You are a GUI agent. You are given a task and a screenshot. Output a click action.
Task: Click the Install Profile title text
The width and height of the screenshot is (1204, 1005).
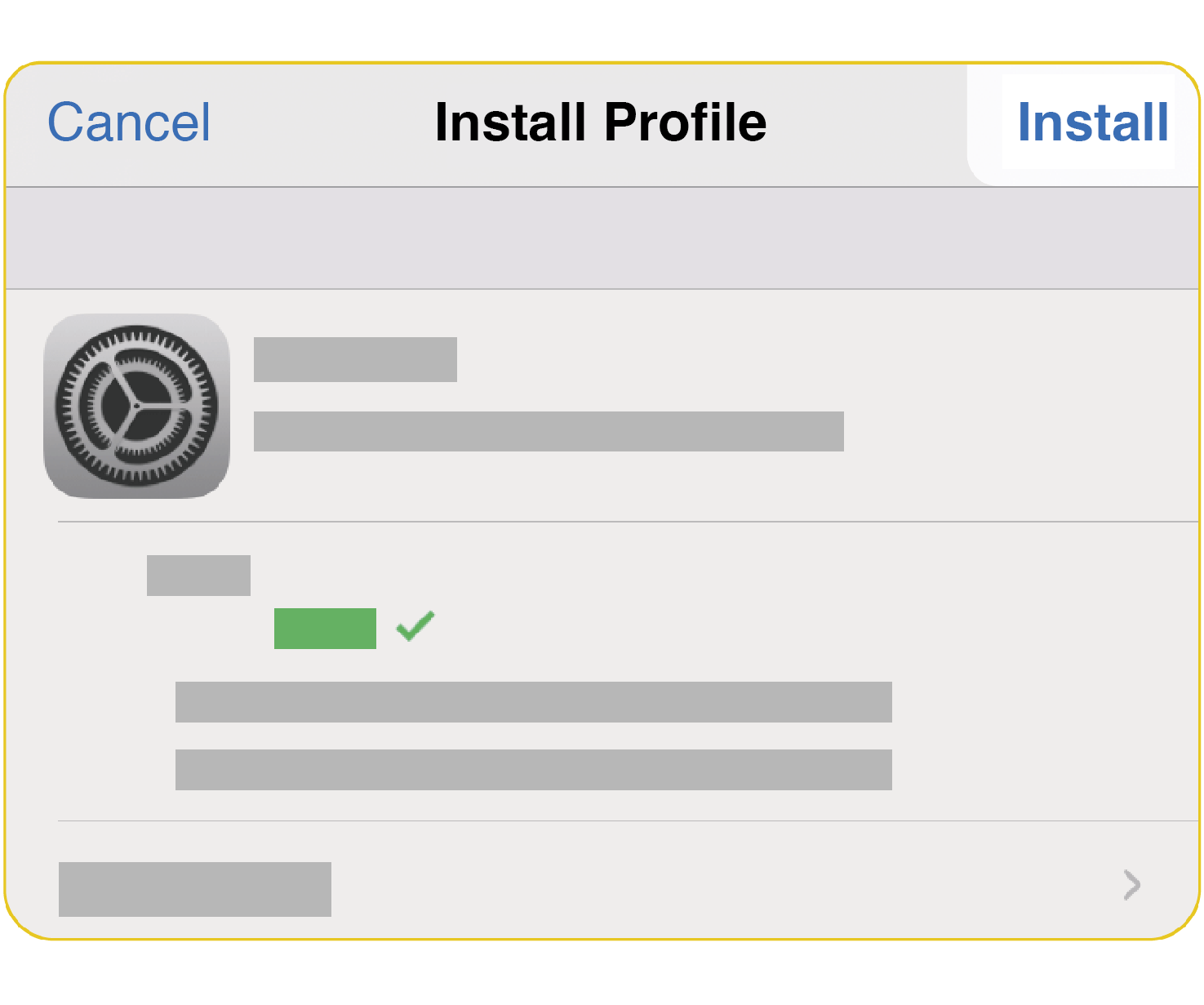tap(601, 122)
